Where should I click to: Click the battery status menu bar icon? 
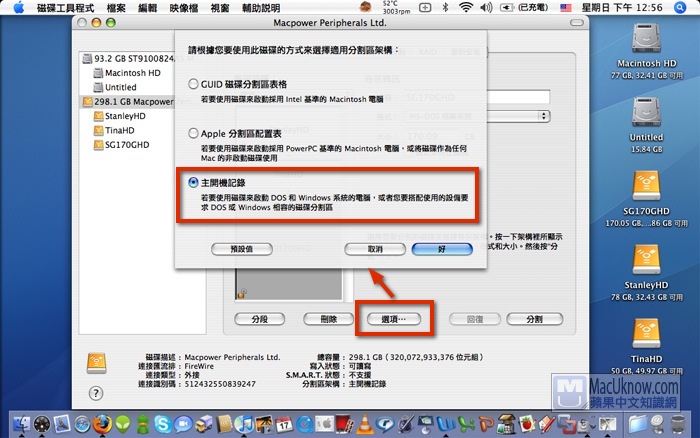(524, 7)
